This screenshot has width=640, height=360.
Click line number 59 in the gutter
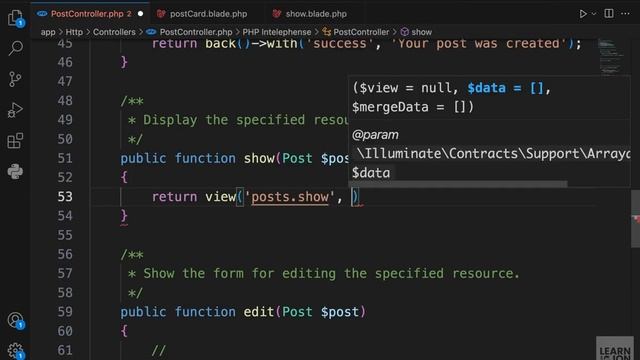click(64, 312)
